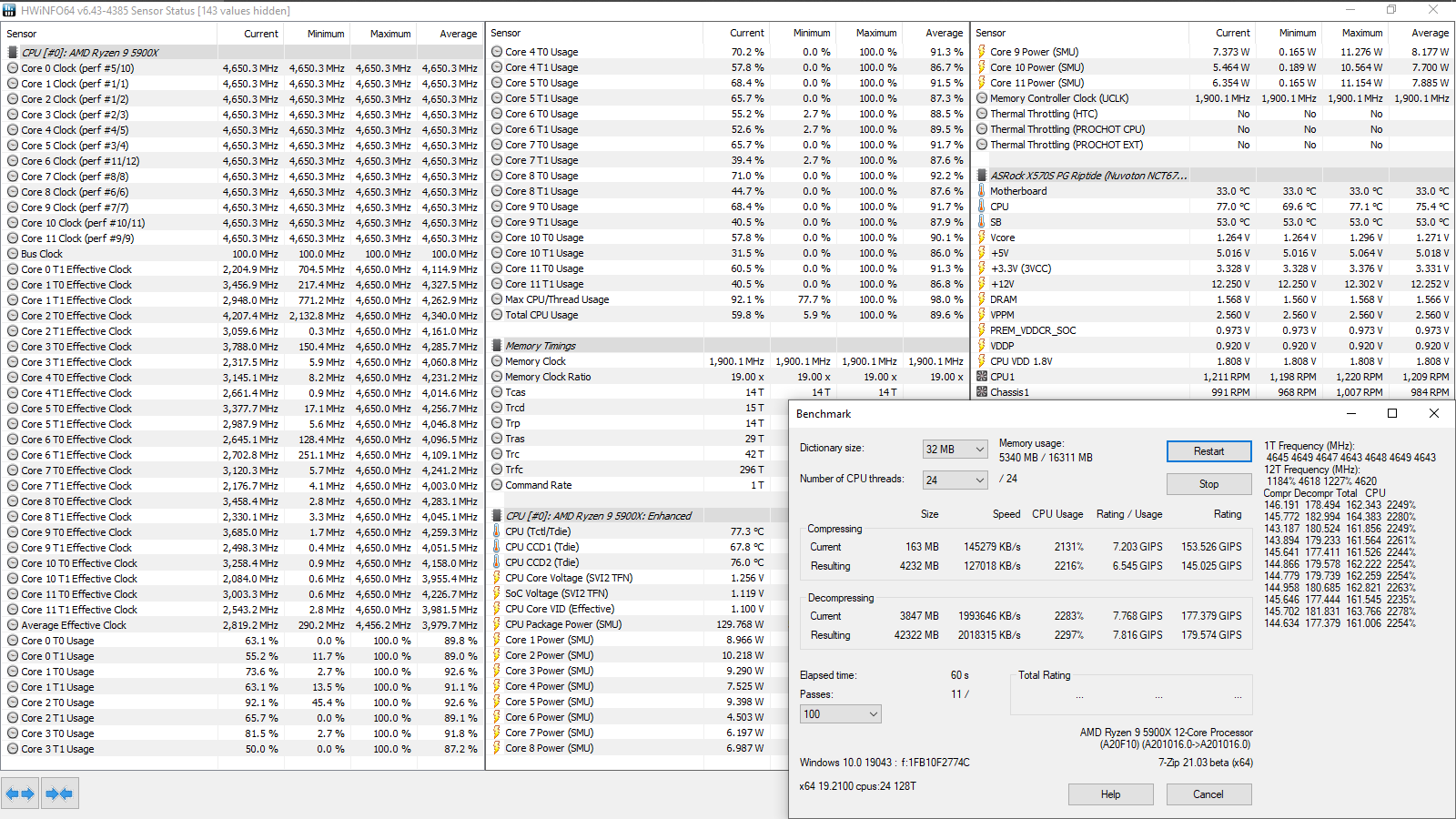Click the icon beside Total CPU Usage

[497, 315]
